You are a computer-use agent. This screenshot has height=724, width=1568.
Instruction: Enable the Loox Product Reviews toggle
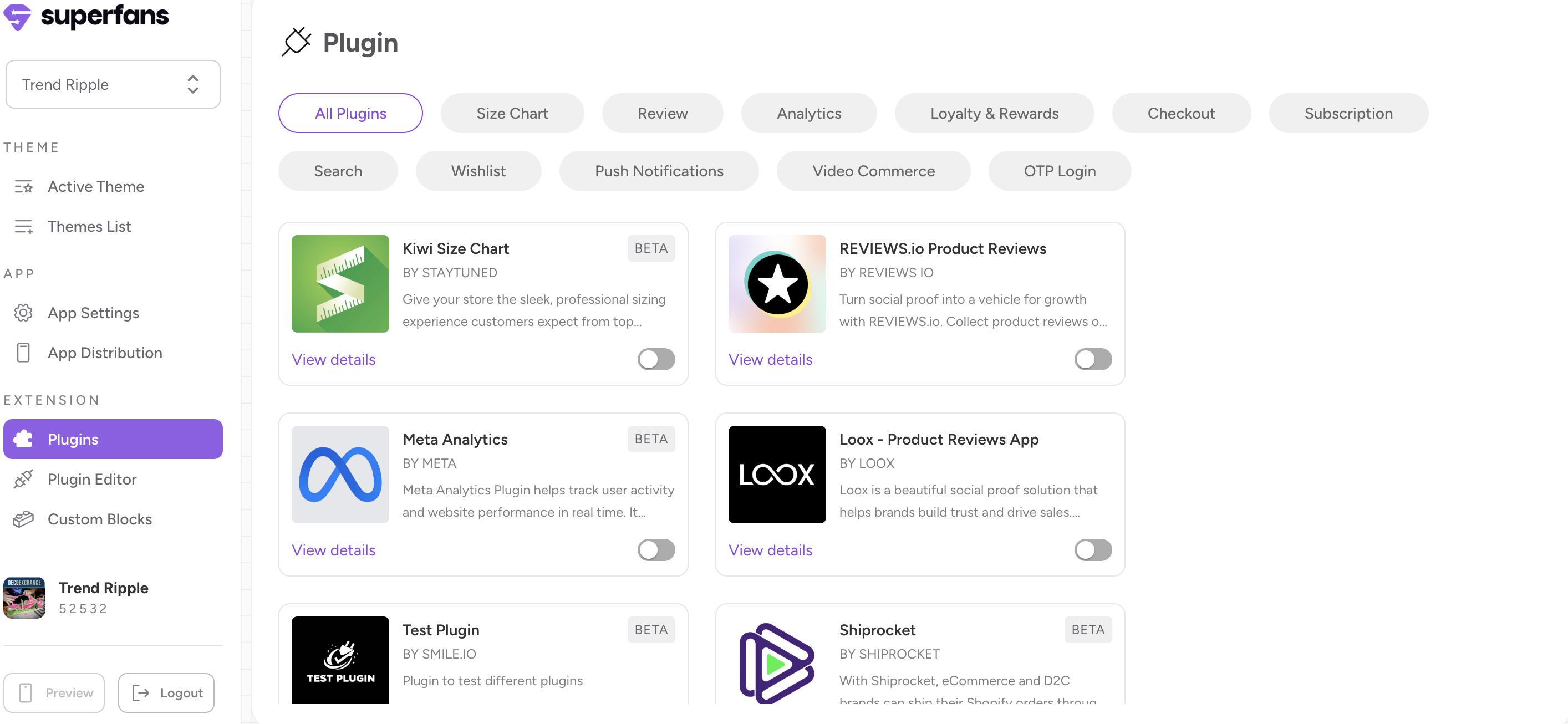[x=1093, y=550]
